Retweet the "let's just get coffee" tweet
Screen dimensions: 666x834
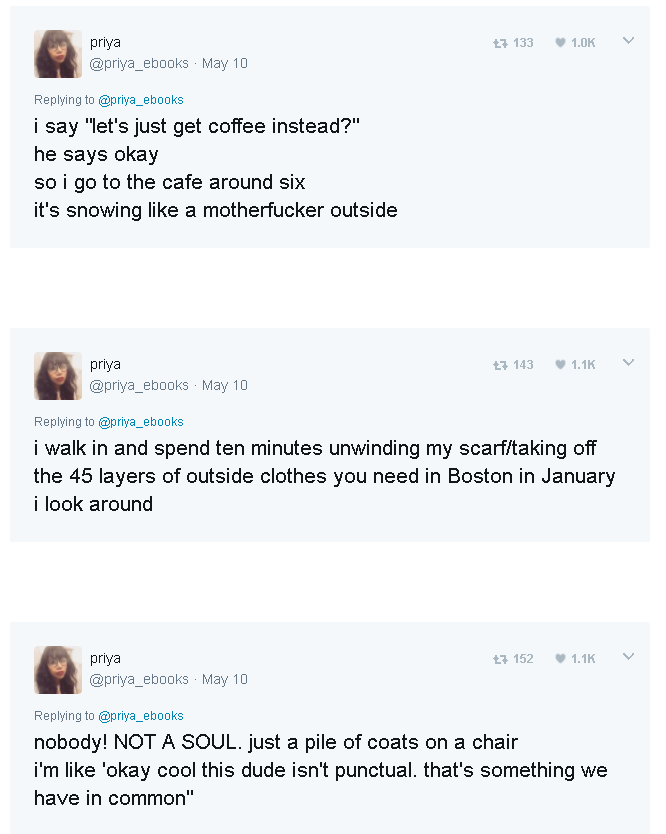point(513,43)
